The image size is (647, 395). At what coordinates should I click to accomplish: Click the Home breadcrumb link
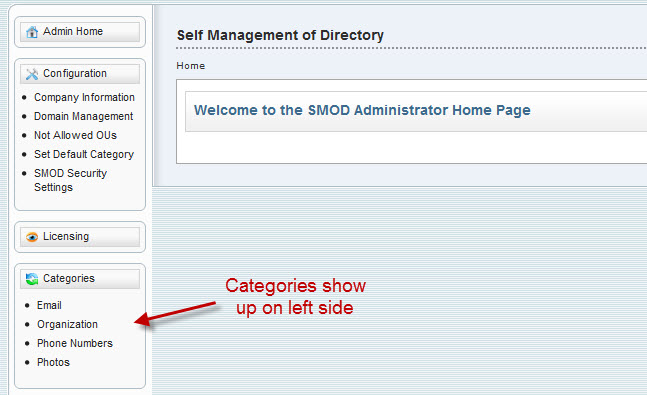(191, 66)
